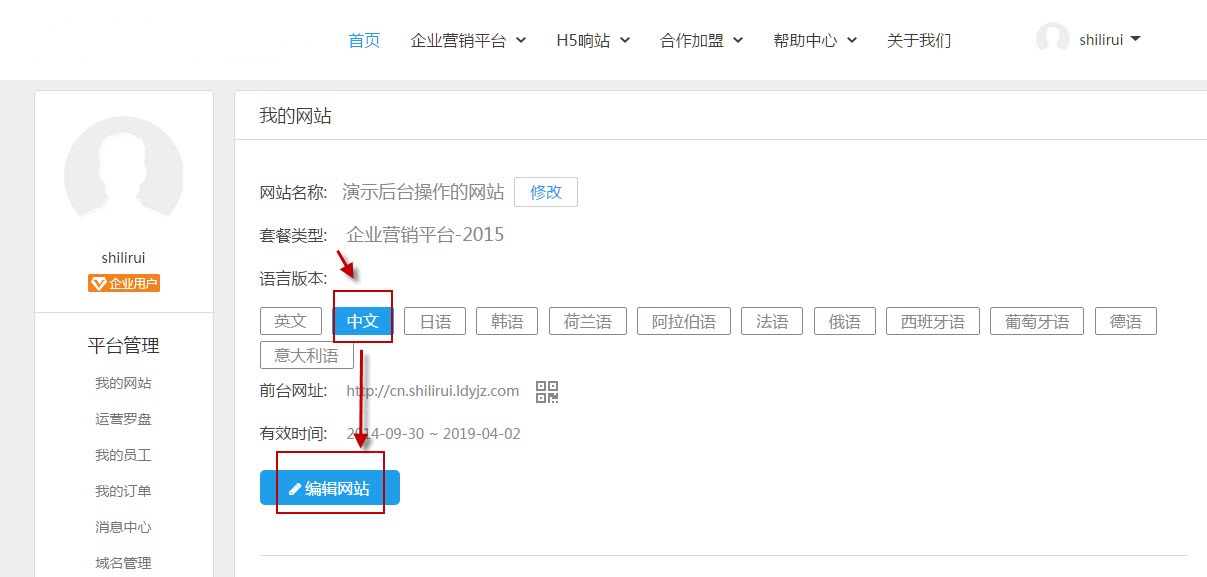Expand the 合作加盟 menu

tap(701, 41)
